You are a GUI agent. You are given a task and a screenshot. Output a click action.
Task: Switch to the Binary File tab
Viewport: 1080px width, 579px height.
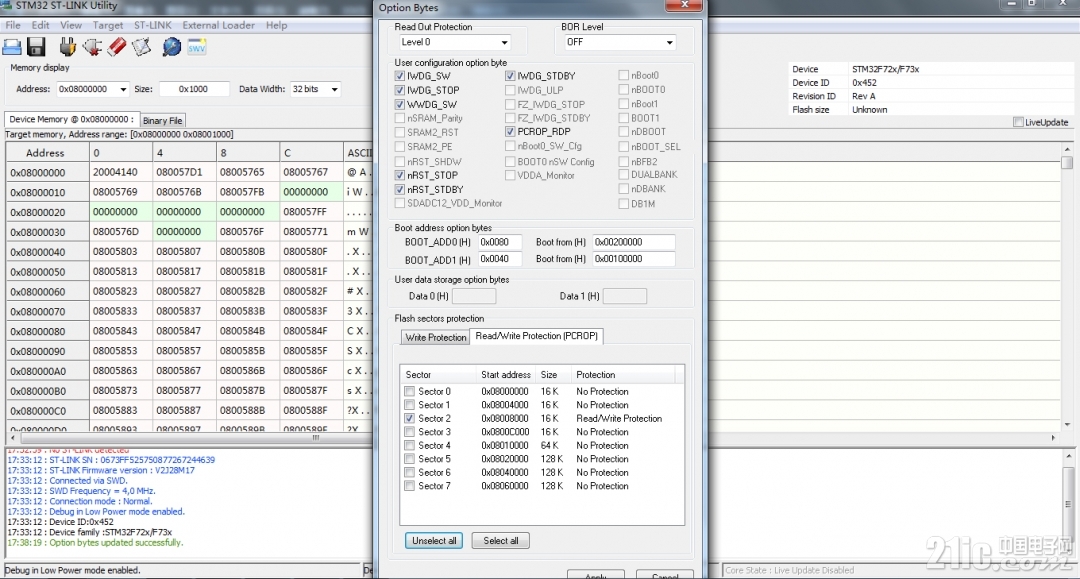(163, 120)
